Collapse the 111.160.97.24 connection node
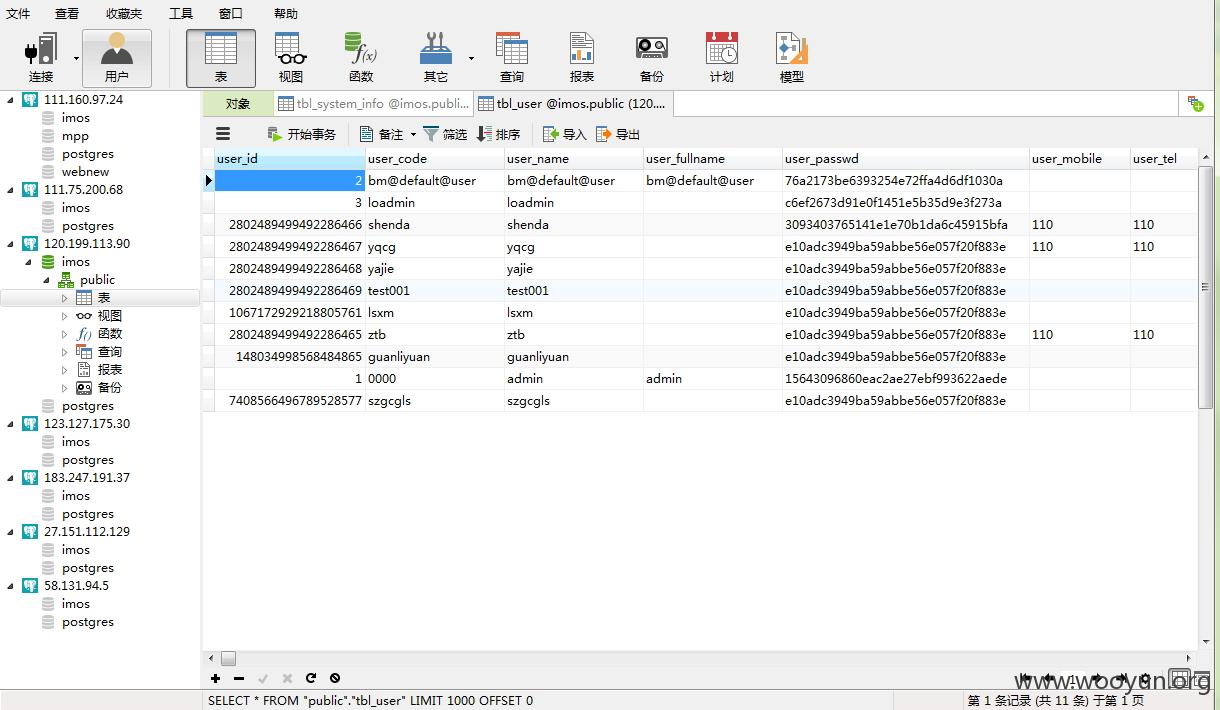 point(11,100)
